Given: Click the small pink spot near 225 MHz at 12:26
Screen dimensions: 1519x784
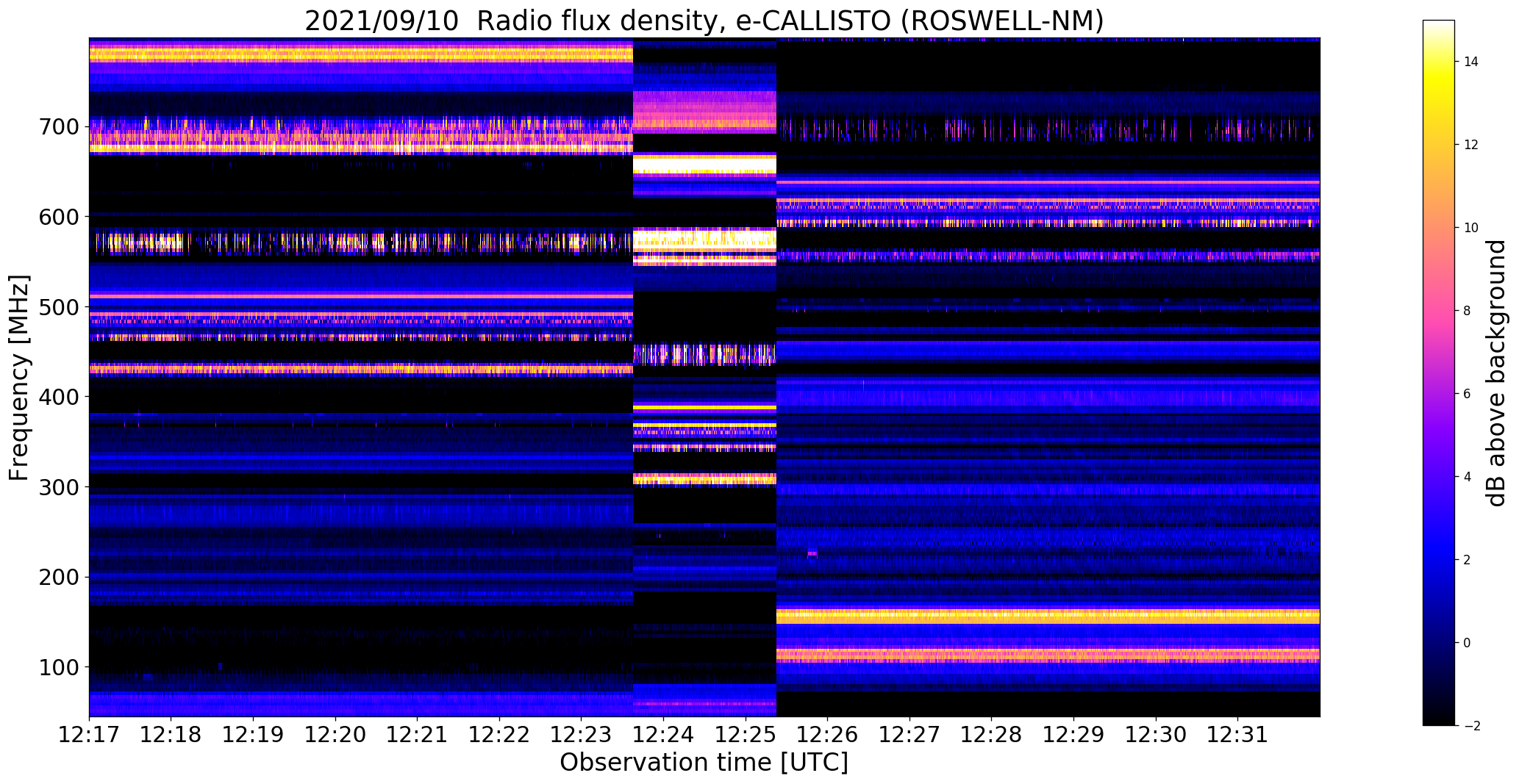Looking at the screenshot, I should pos(812,553).
